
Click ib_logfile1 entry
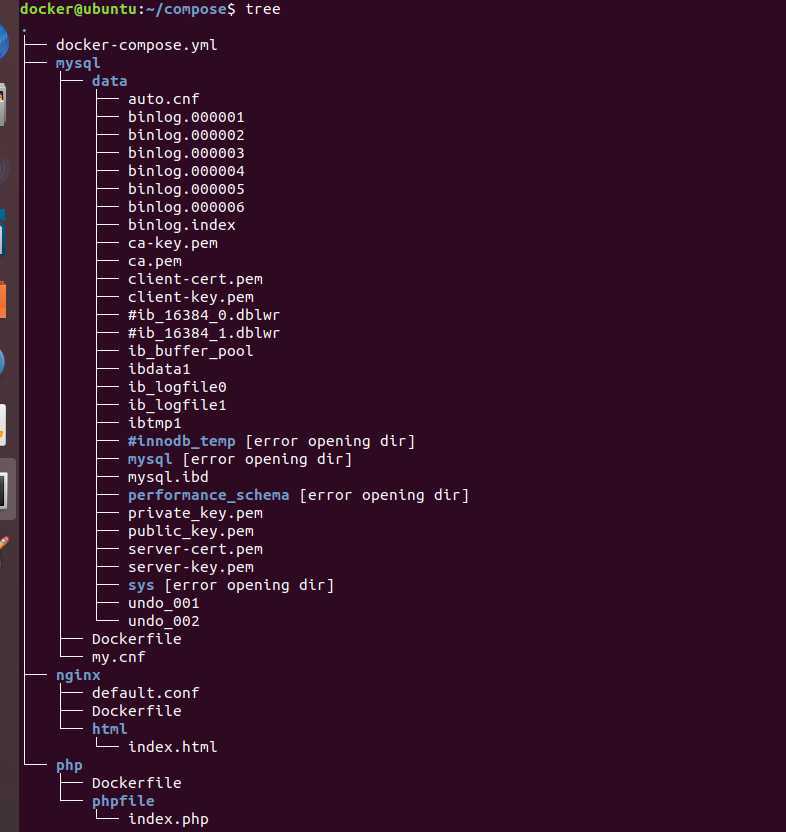[177, 405]
